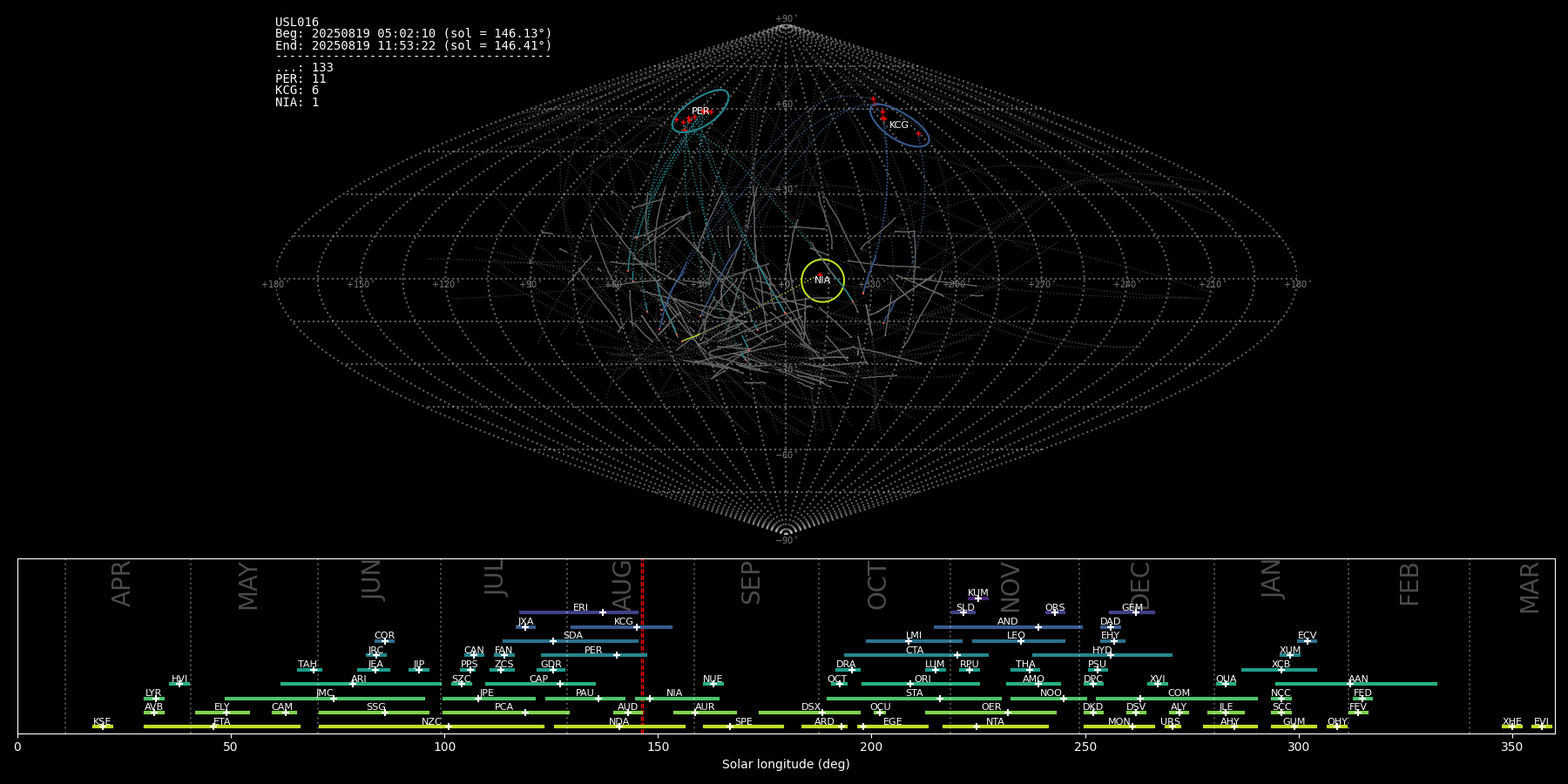Click the 'KCG: 6' count in header
Viewport: 1568px width, 784px height.
(297, 91)
